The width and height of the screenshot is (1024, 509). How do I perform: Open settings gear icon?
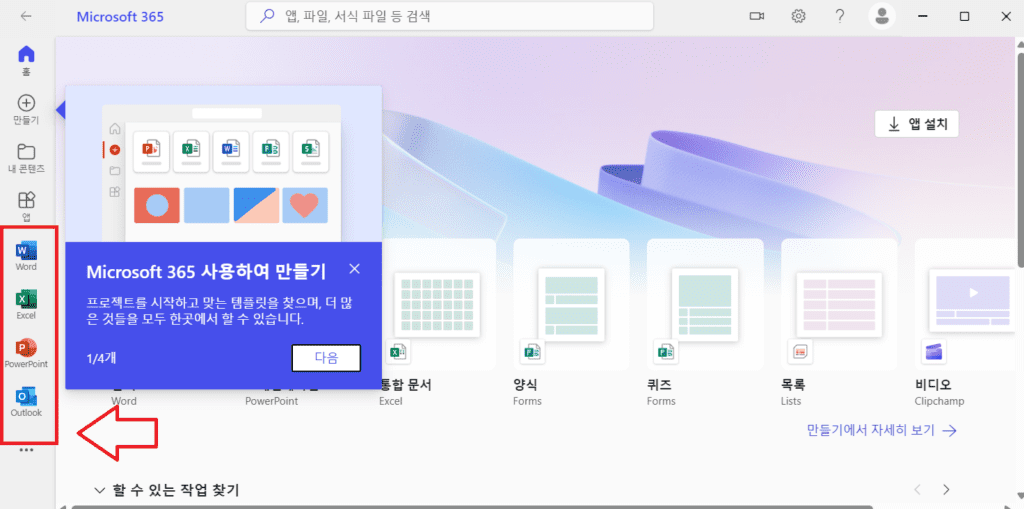point(798,16)
